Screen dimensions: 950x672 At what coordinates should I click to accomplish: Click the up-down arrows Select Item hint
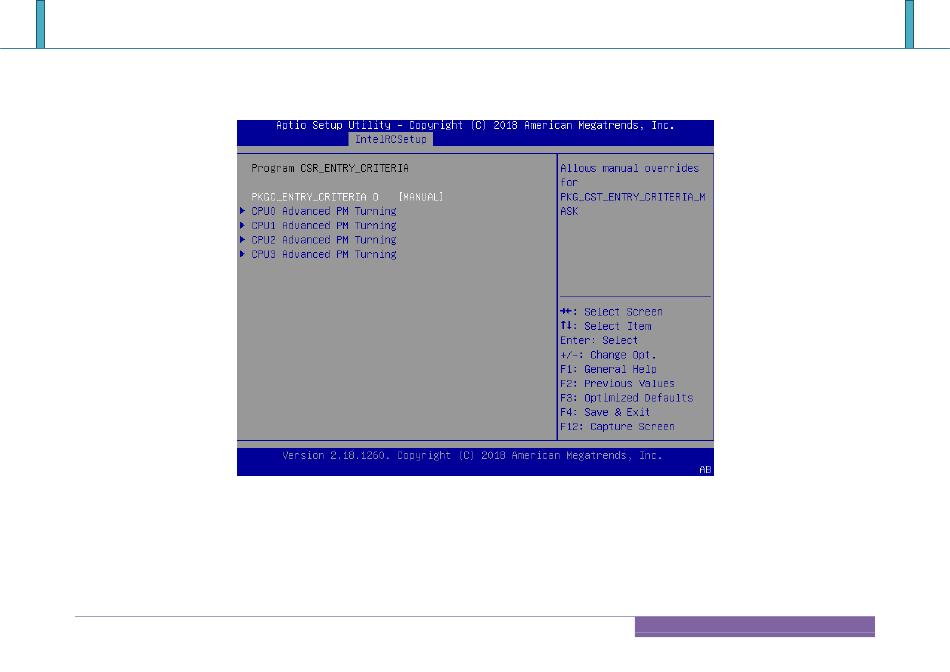(605, 326)
